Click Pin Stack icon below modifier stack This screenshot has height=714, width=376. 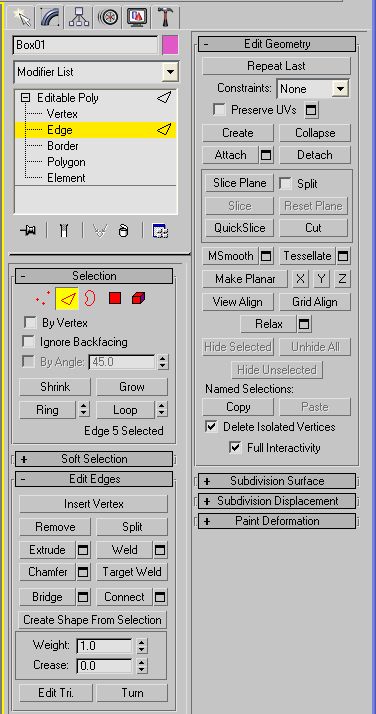coord(28,231)
